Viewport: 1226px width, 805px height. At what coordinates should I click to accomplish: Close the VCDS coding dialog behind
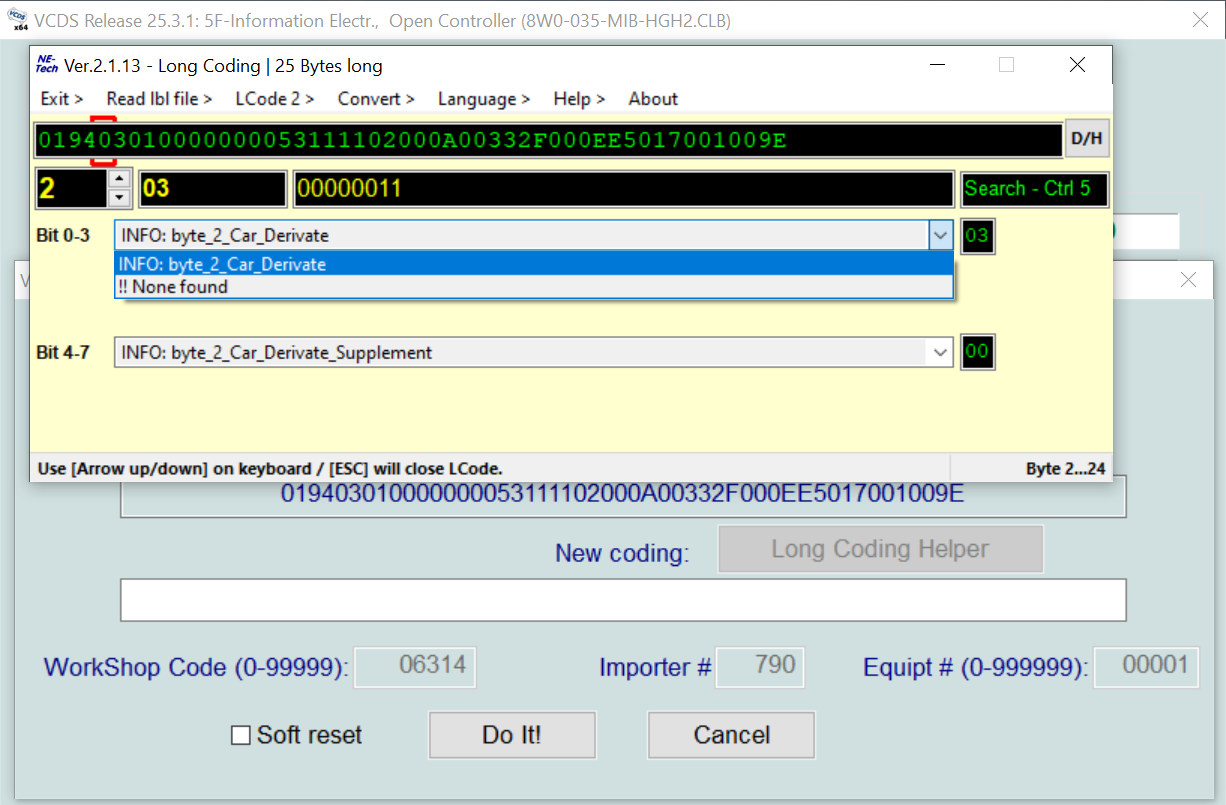tap(1188, 280)
